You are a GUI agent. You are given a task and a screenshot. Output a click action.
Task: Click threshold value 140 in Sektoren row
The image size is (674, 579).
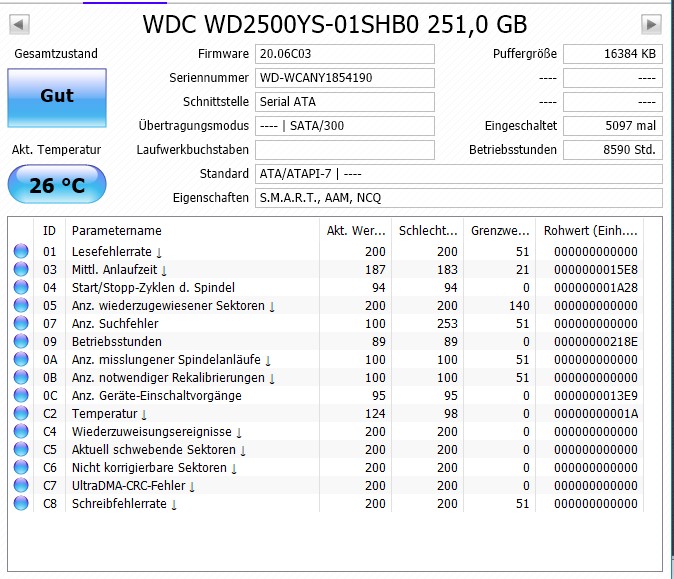(x=519, y=306)
